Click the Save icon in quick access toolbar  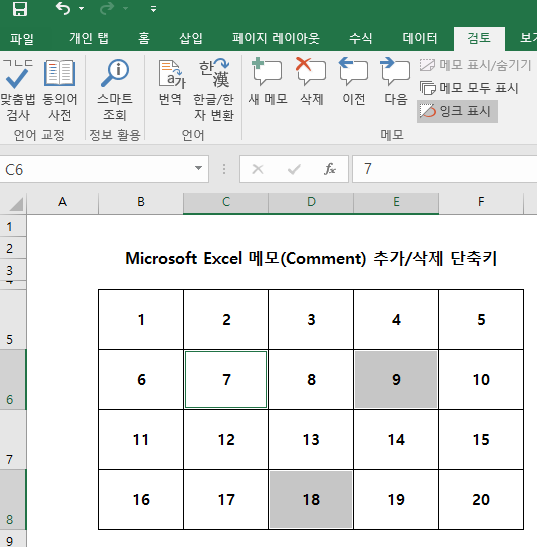pyautogui.click(x=20, y=9)
